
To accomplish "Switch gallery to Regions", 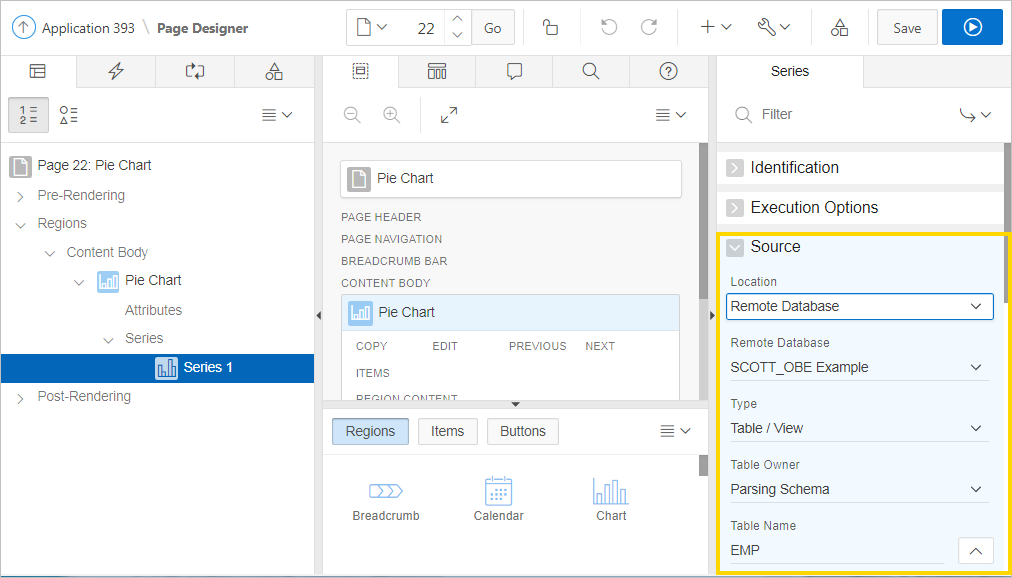I will pyautogui.click(x=370, y=431).
